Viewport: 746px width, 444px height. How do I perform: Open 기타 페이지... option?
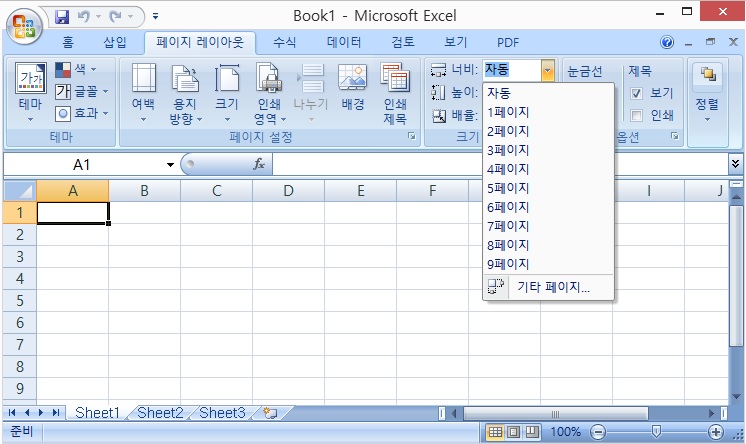(x=549, y=287)
